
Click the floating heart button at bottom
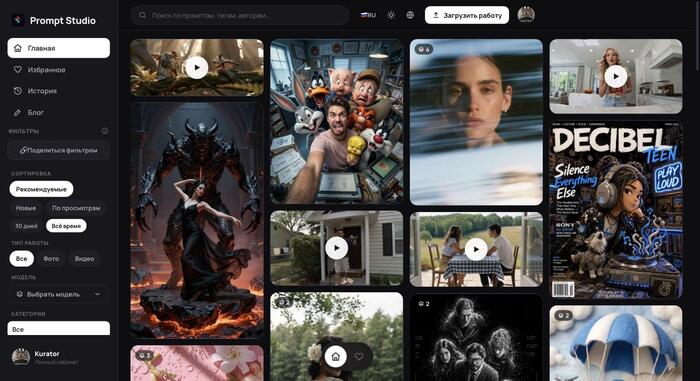pyautogui.click(x=359, y=356)
